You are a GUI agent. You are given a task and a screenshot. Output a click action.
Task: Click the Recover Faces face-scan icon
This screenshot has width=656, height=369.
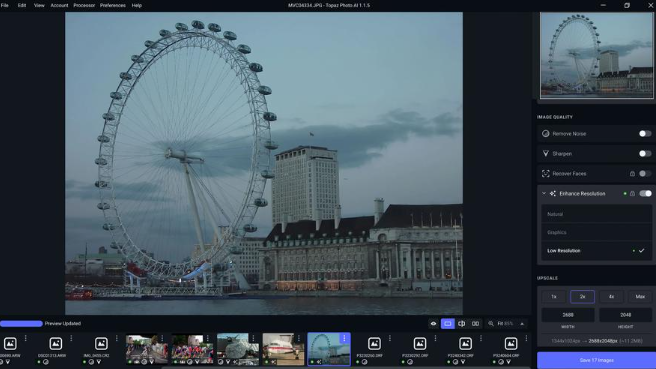(x=546, y=174)
